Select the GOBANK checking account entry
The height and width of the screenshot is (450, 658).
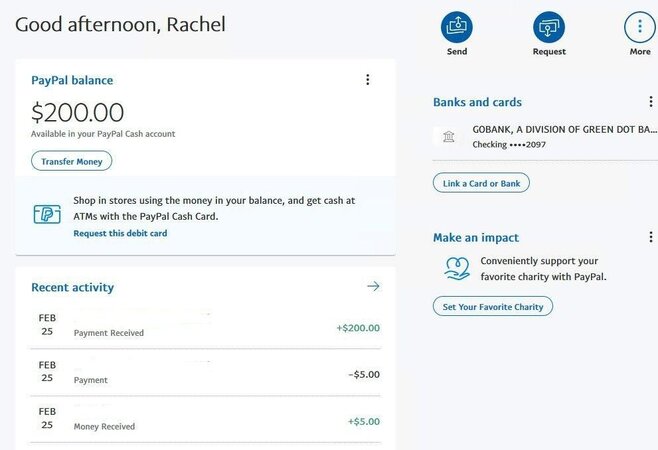(545, 137)
